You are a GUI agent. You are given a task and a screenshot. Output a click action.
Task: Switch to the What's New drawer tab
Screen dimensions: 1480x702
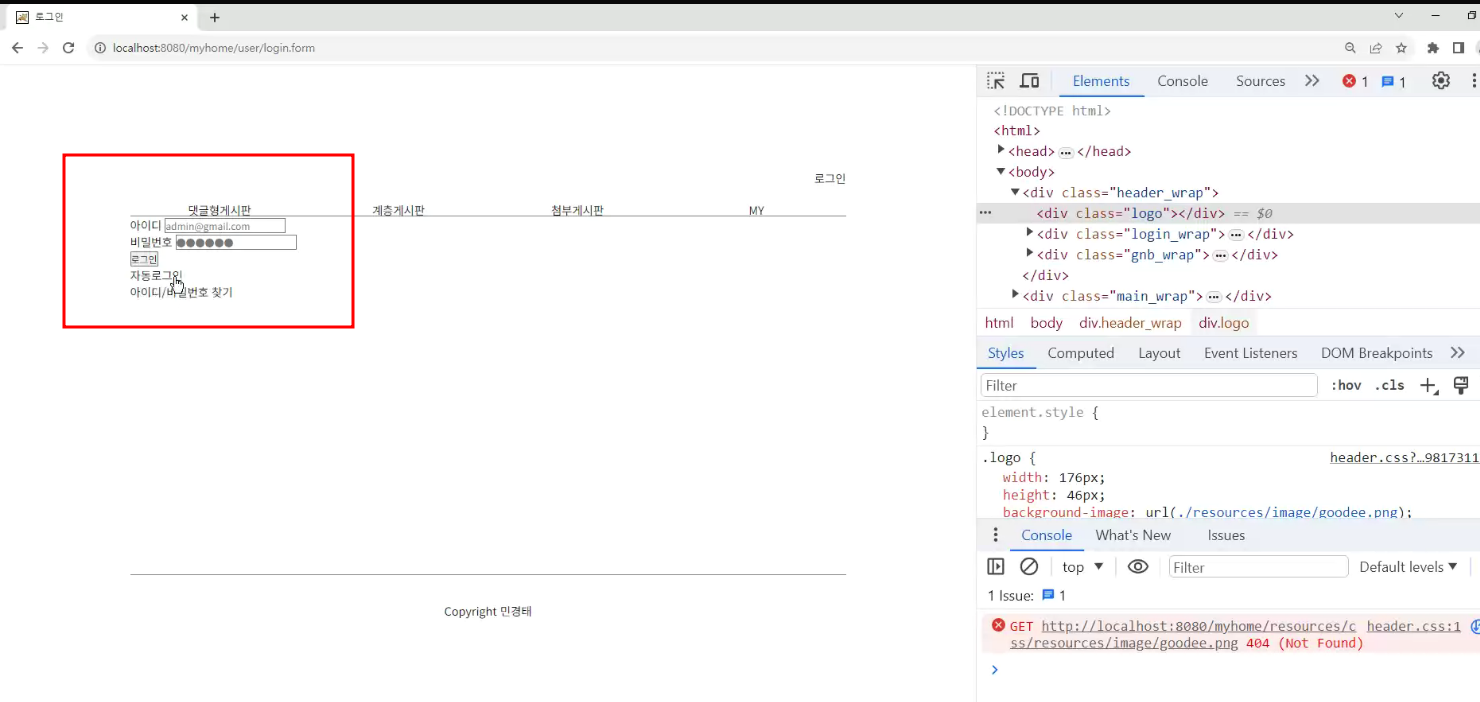pos(1133,535)
